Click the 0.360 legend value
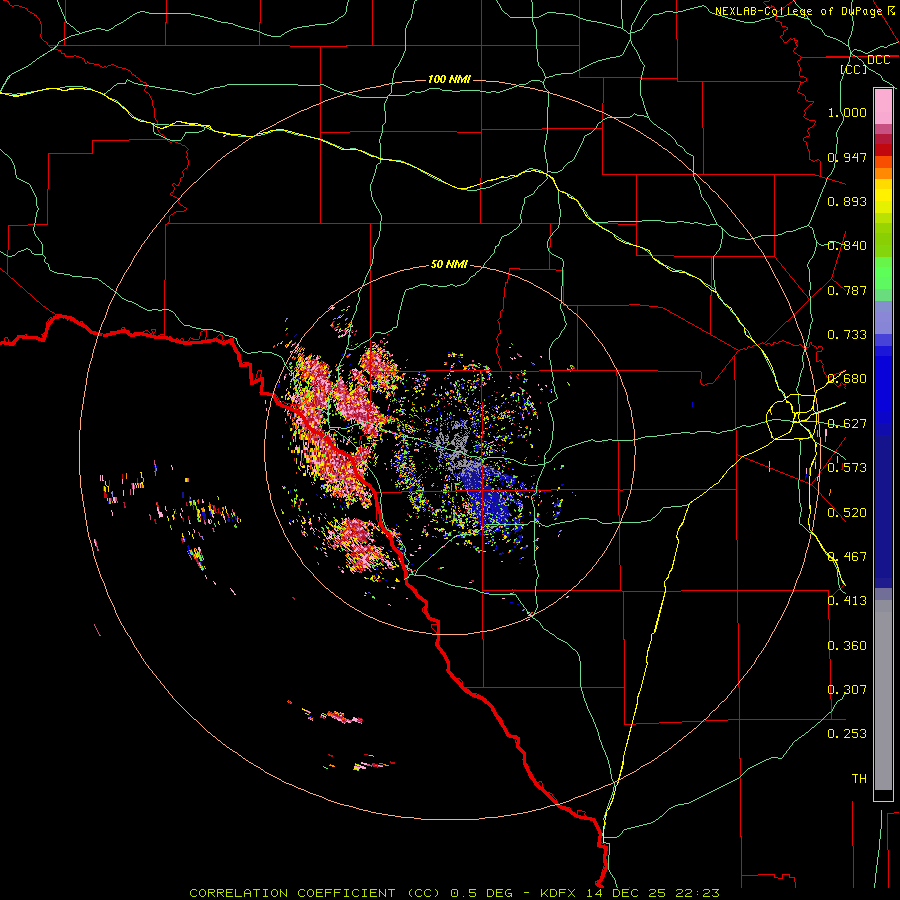Screen dimensions: 900x900 point(847,646)
